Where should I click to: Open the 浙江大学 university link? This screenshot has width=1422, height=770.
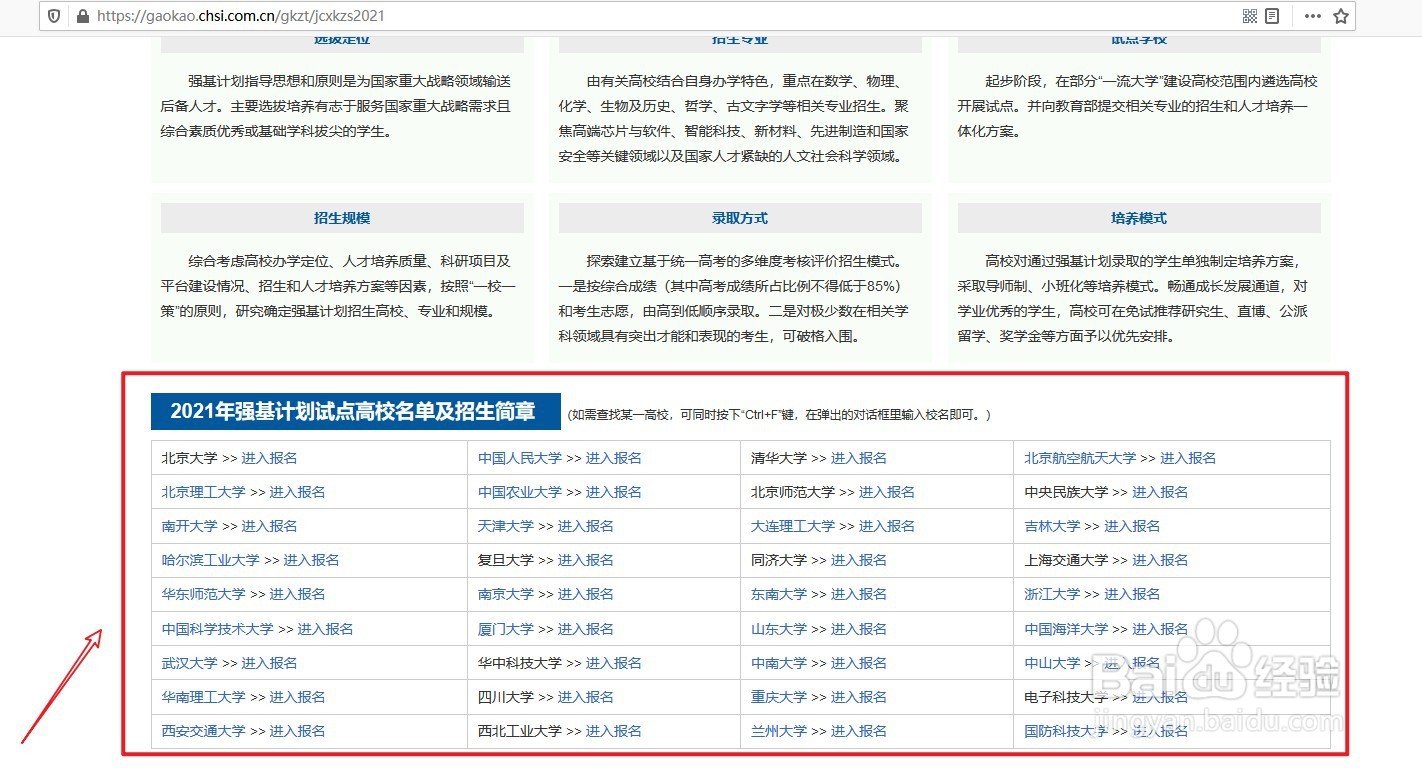coord(1052,594)
